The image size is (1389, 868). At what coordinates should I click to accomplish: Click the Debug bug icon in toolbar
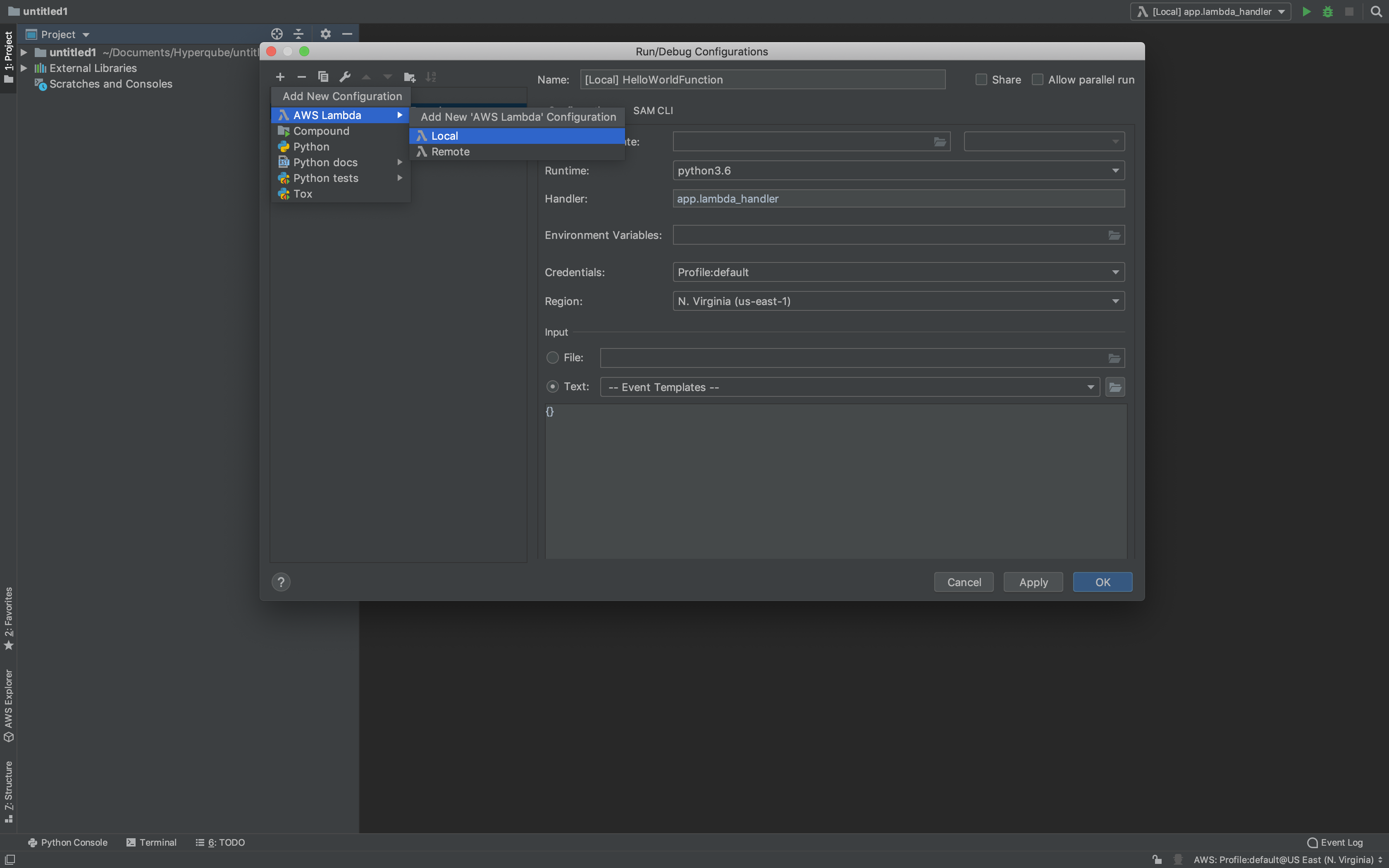[x=1327, y=12]
